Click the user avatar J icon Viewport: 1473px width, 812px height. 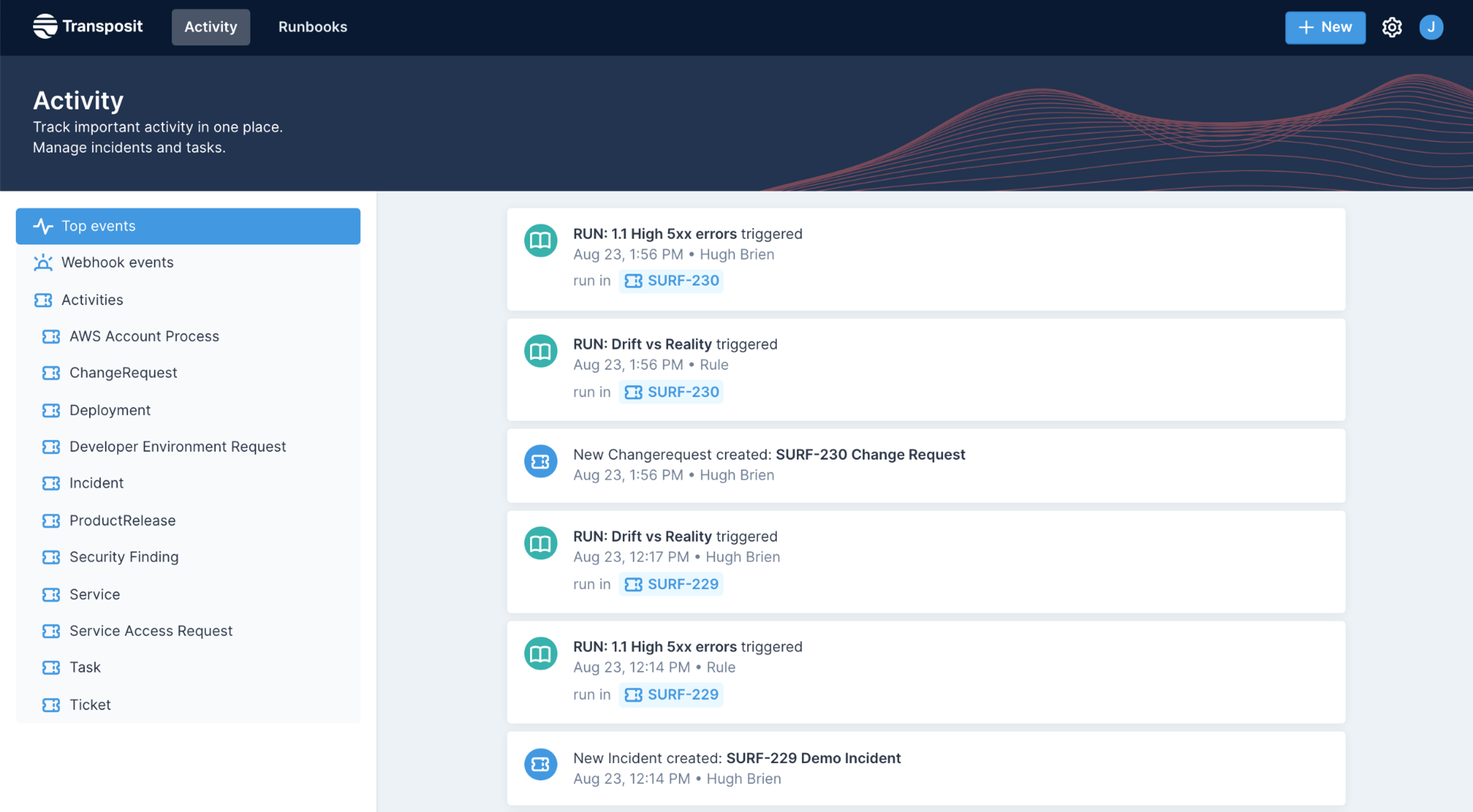point(1430,27)
